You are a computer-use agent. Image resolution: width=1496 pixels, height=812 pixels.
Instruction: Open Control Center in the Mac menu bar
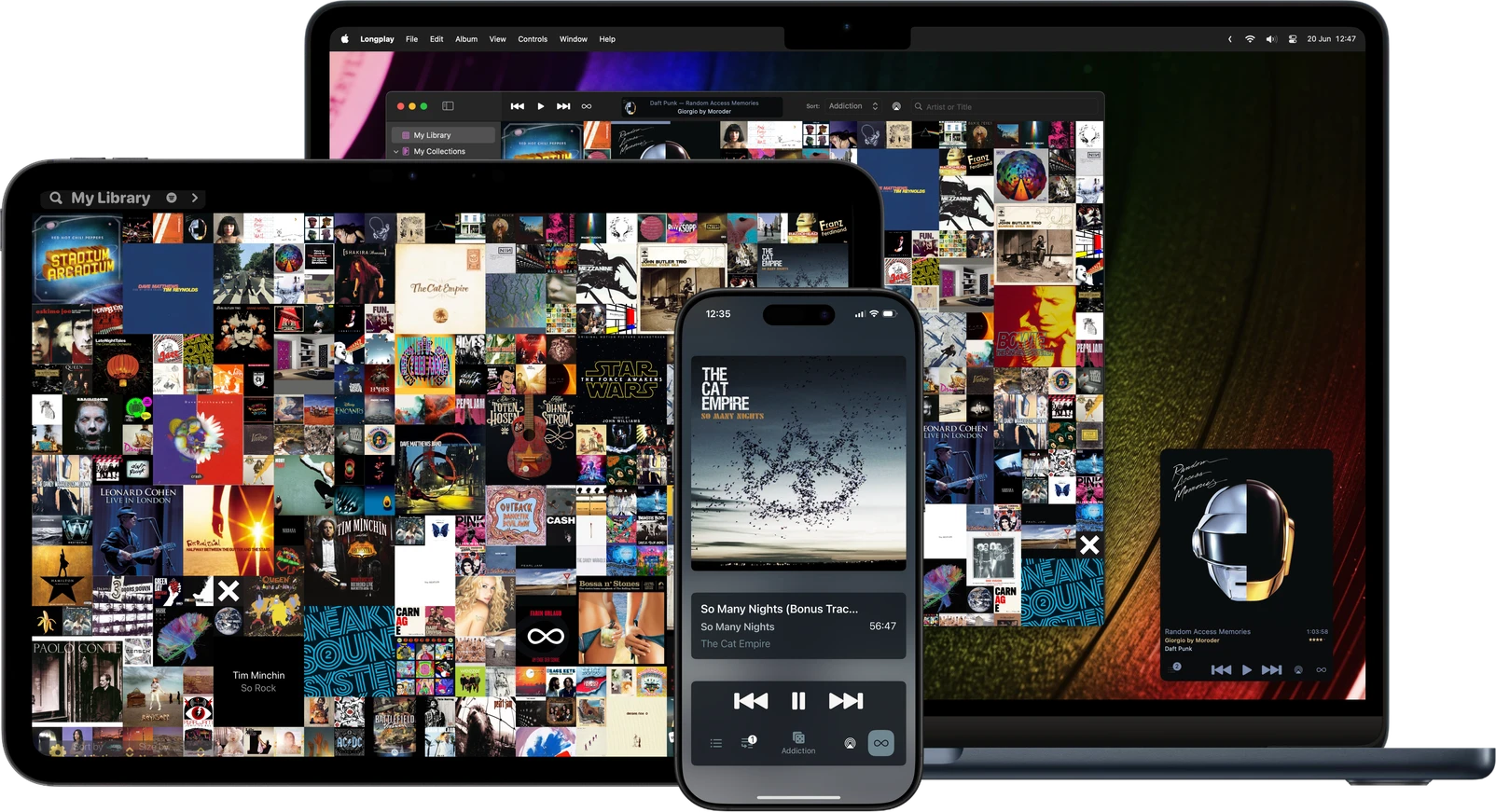[x=1293, y=39]
